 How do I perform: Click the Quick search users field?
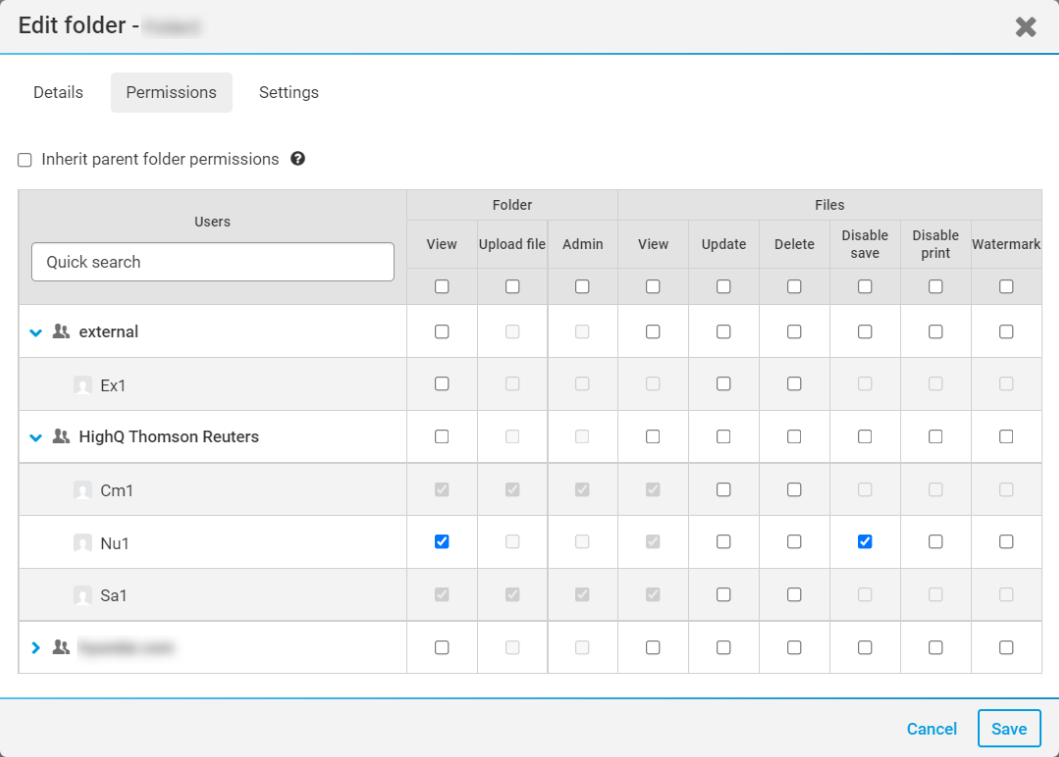pyautogui.click(x=212, y=262)
